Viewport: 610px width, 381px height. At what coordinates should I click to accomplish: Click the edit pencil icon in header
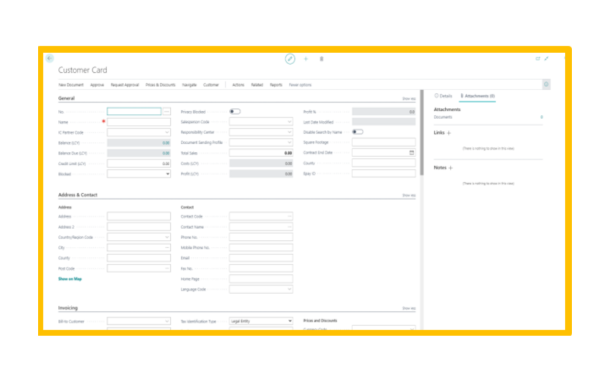click(290, 59)
